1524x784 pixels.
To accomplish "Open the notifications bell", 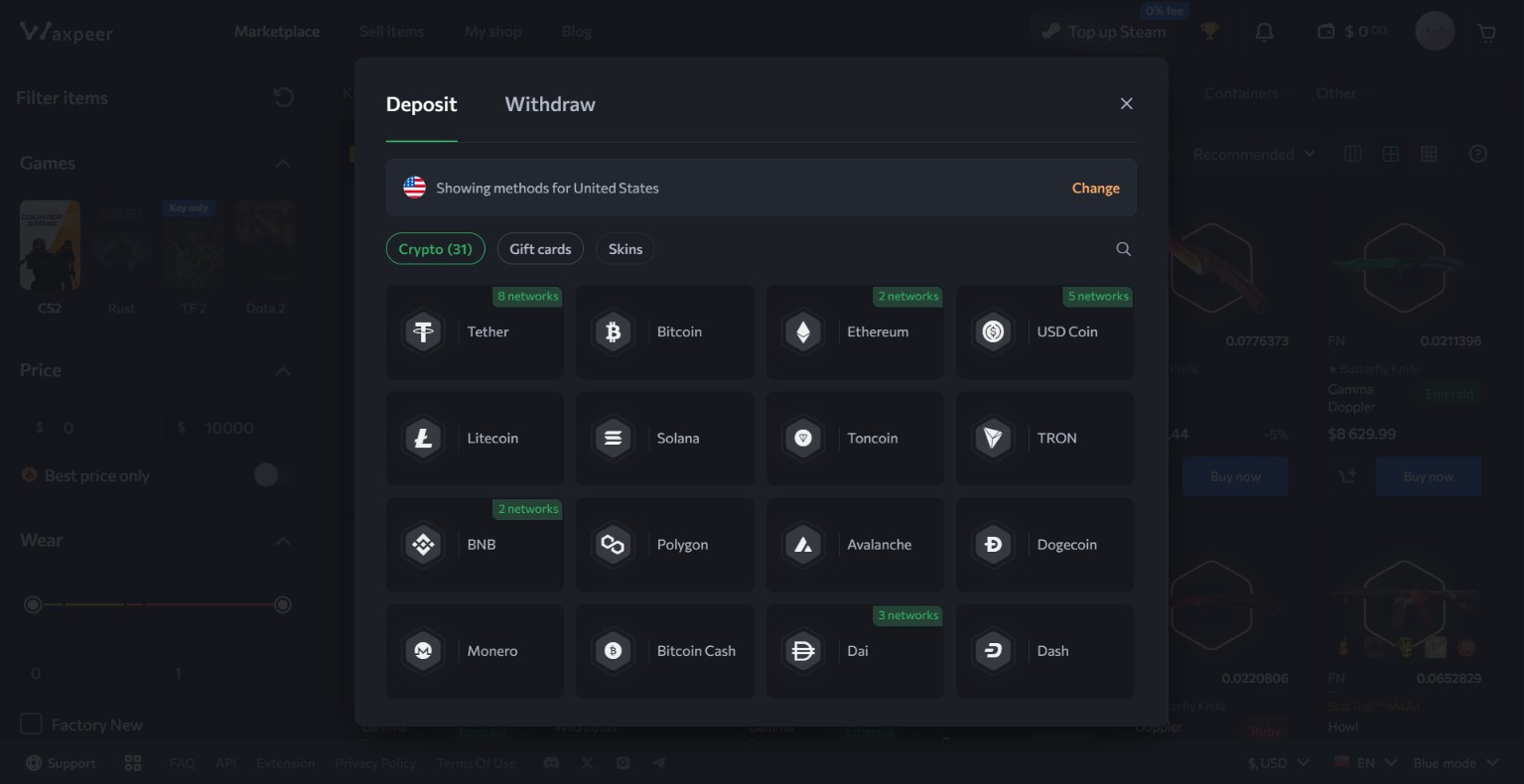I will 1264,32.
